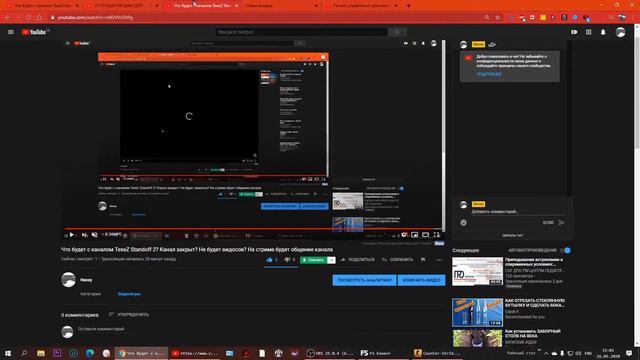The width and height of the screenshot is (640, 360).
Task: Click СОХРАНИТЬ to save to playlist
Action: click(x=398, y=260)
